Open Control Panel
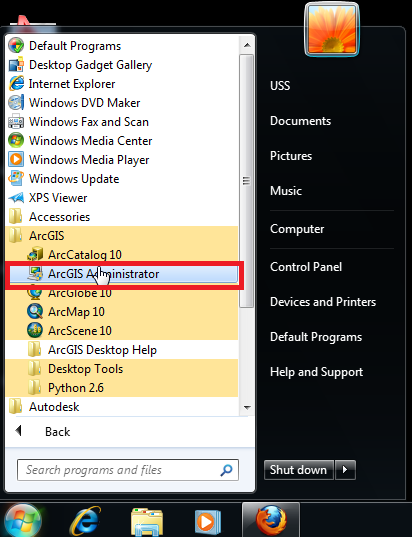 pyautogui.click(x=306, y=267)
